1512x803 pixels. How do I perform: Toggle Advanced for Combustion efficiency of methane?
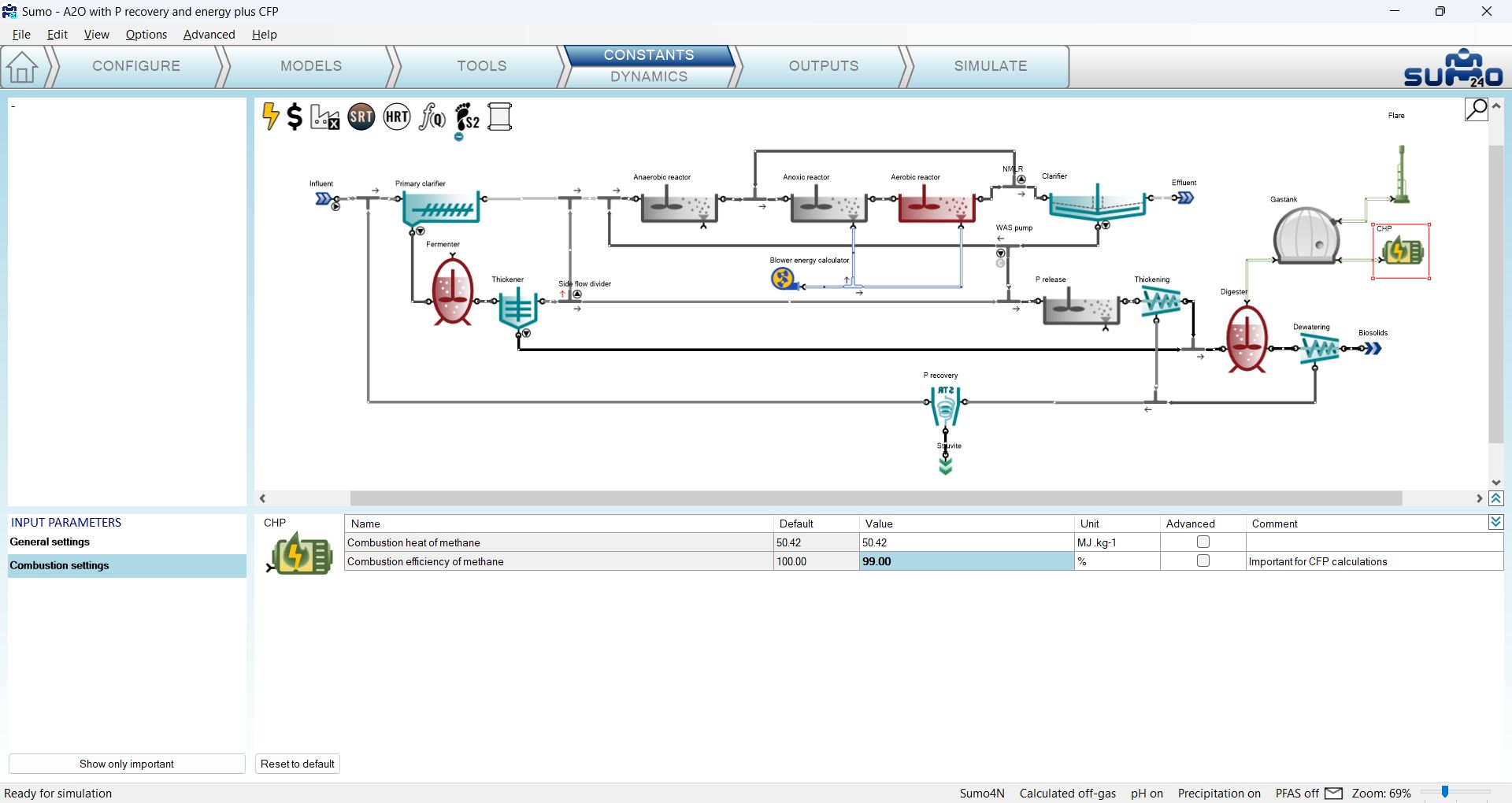click(x=1203, y=561)
